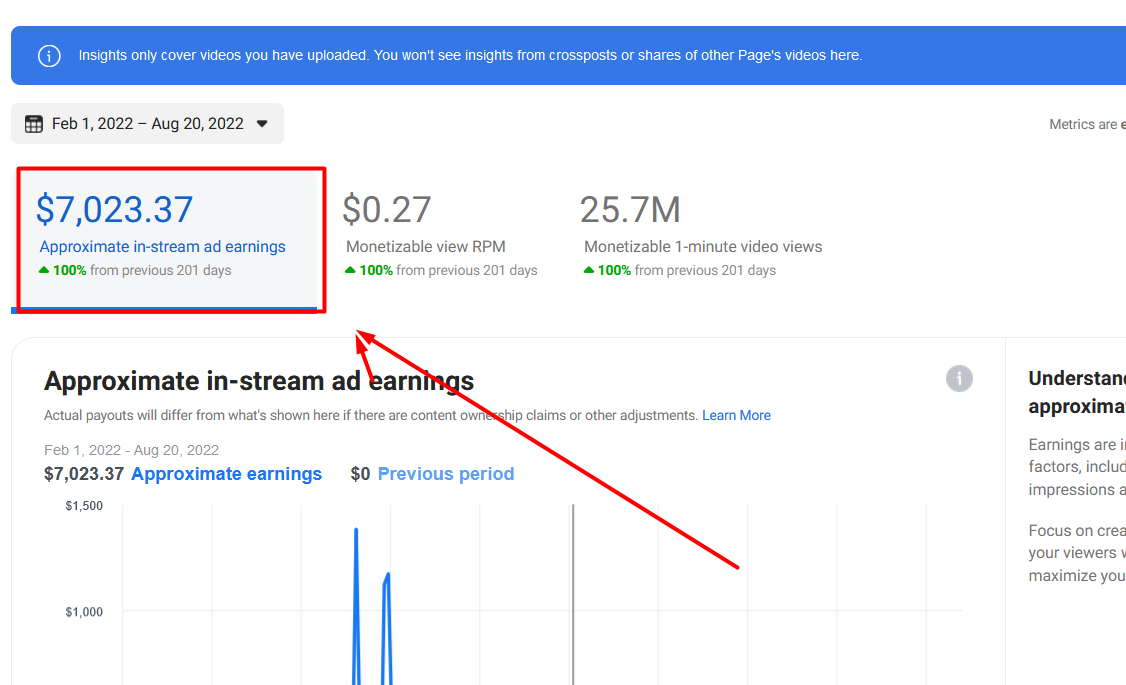The height and width of the screenshot is (685, 1126).
Task: Click the vertical gray marker line on chart
Action: (573, 595)
